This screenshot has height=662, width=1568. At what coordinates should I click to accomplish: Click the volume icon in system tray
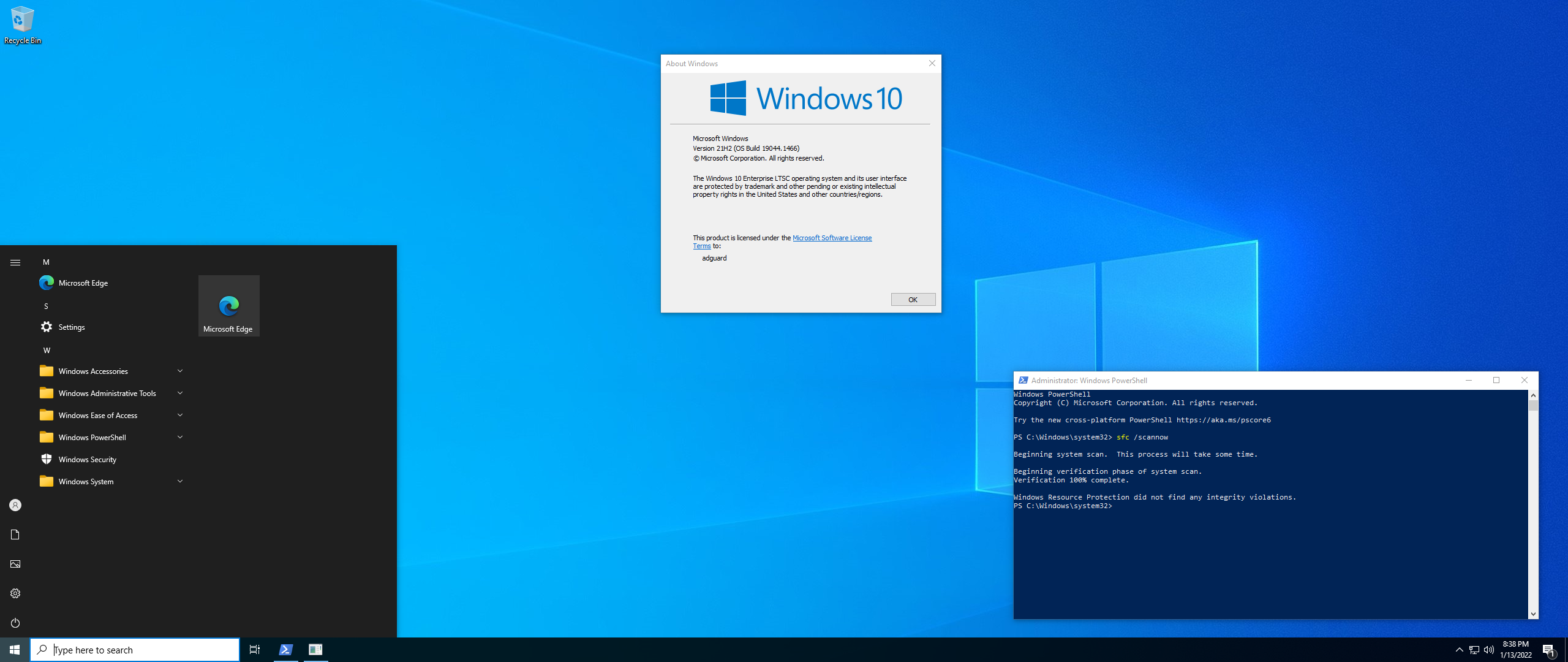coord(1489,650)
